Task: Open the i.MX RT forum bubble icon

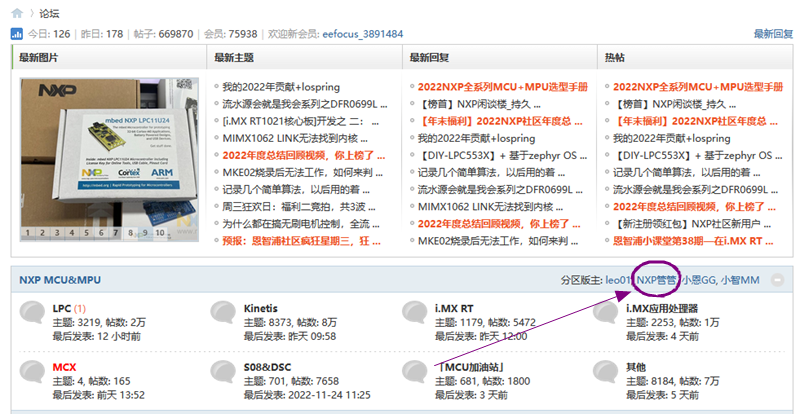Action: click(x=414, y=312)
